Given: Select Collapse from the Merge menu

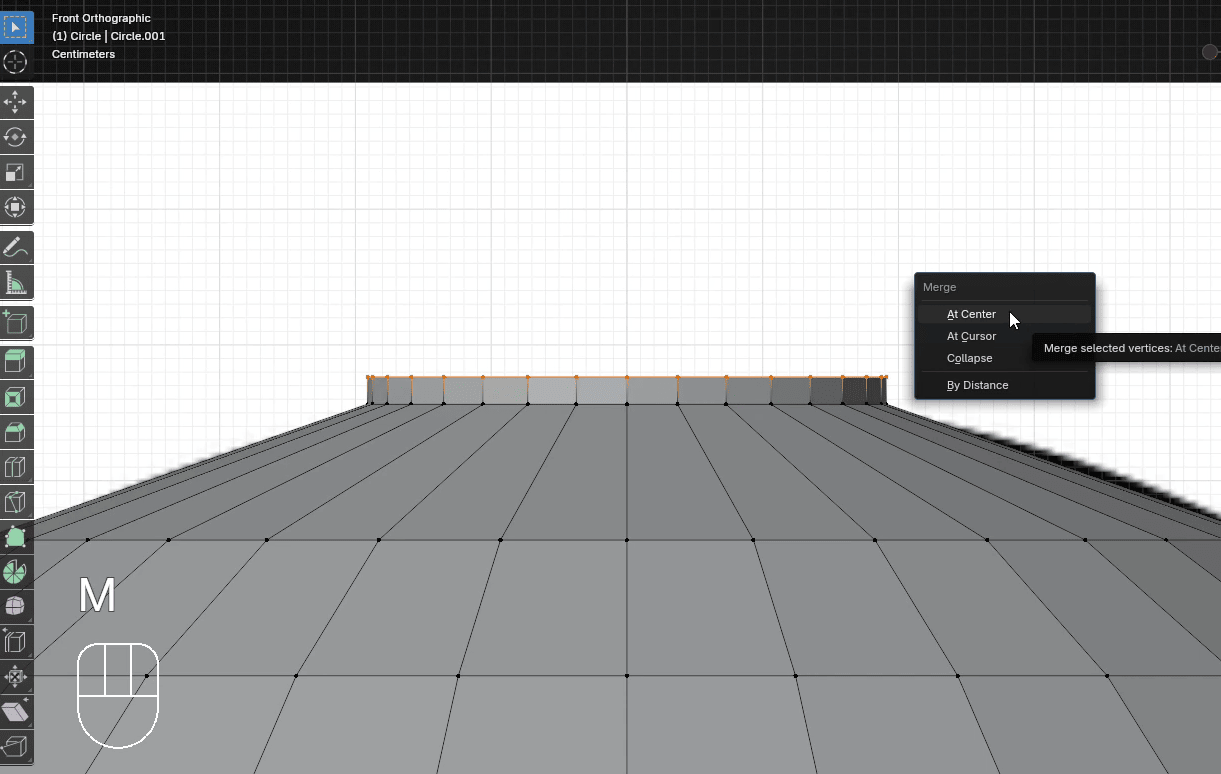Looking at the screenshot, I should [x=969, y=358].
